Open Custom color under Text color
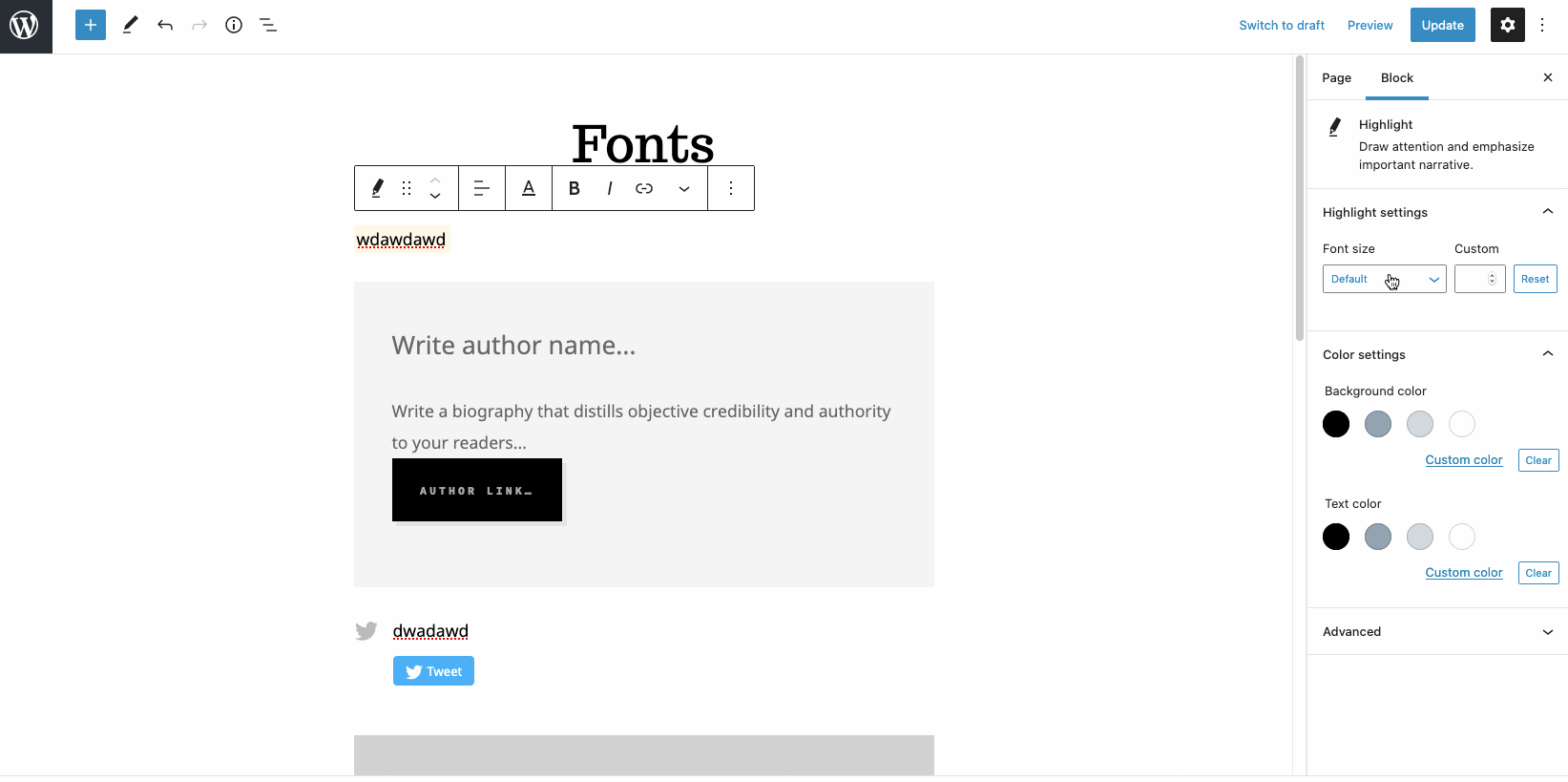1568x782 pixels. coord(1464,572)
